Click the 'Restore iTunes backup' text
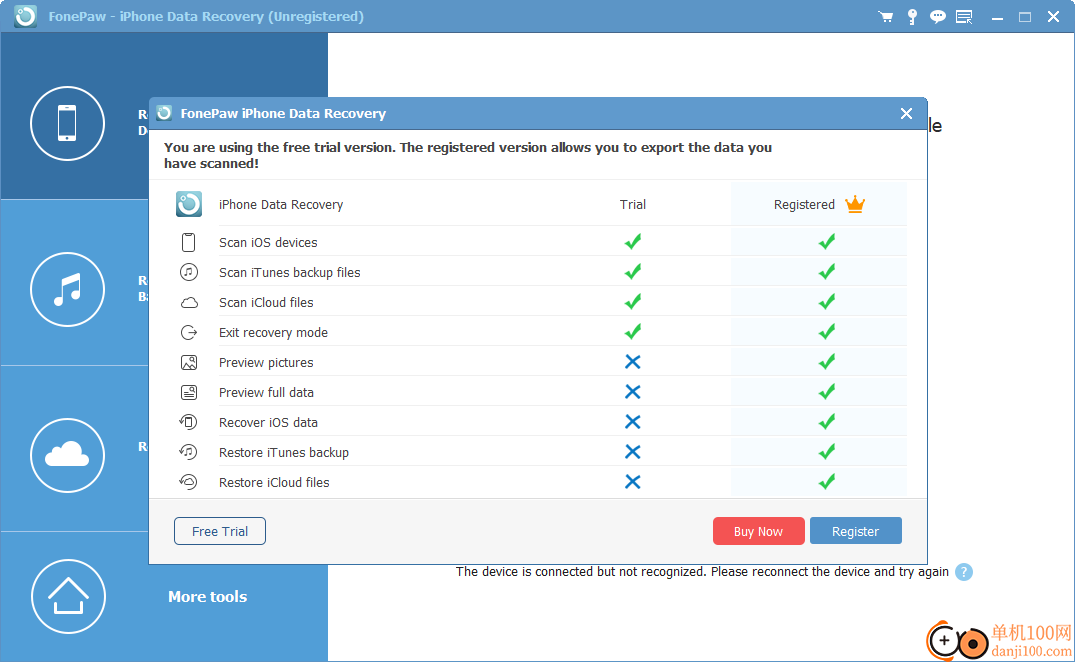Image resolution: width=1075 pixels, height=662 pixels. click(284, 452)
